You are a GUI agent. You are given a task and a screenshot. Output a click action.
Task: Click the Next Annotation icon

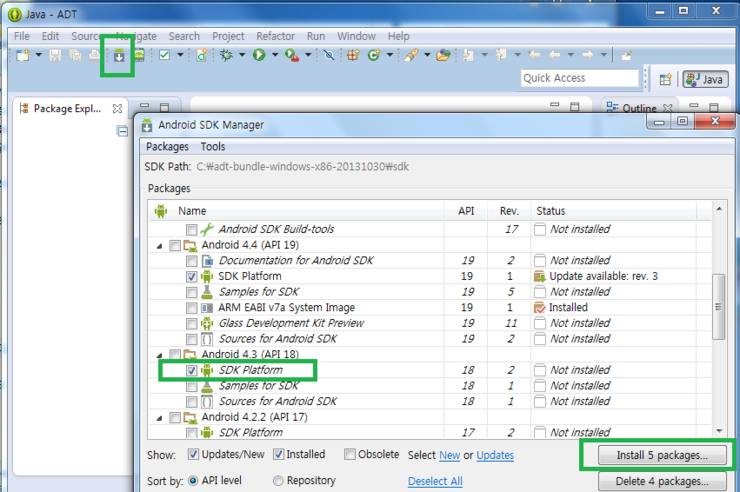point(468,56)
